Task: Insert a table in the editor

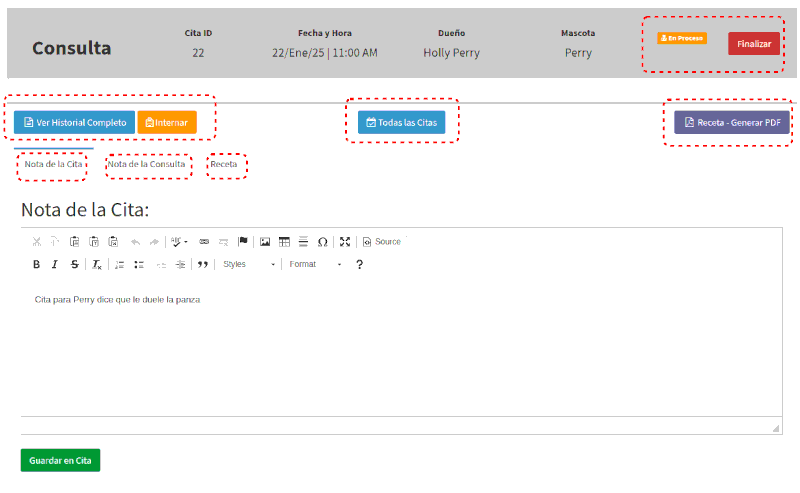Action: click(x=284, y=242)
